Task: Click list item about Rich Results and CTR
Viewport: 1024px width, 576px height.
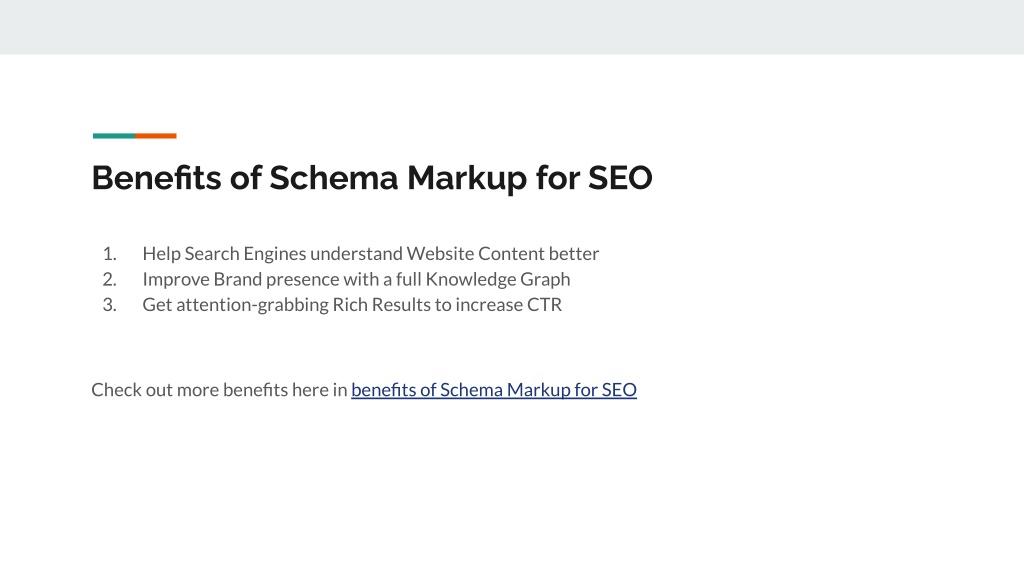Action: tap(352, 305)
